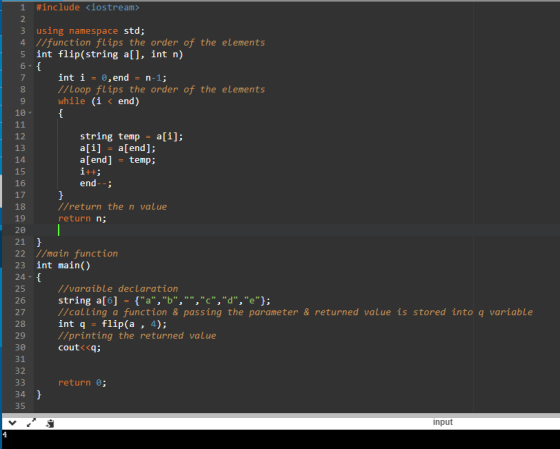Click the 'int main()' declaration
Screen dimensions: 560x449
tap(63, 265)
